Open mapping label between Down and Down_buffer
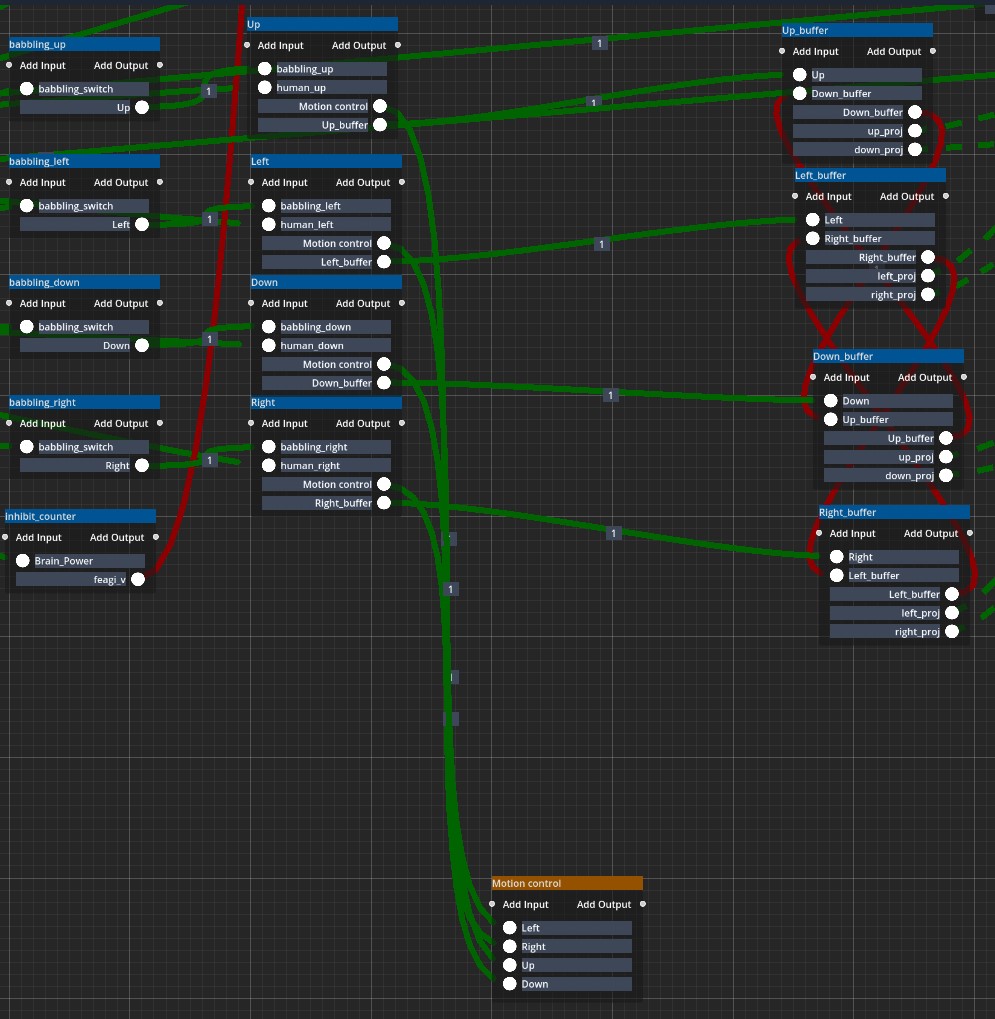Viewport: 995px width, 1019px height. [x=611, y=396]
